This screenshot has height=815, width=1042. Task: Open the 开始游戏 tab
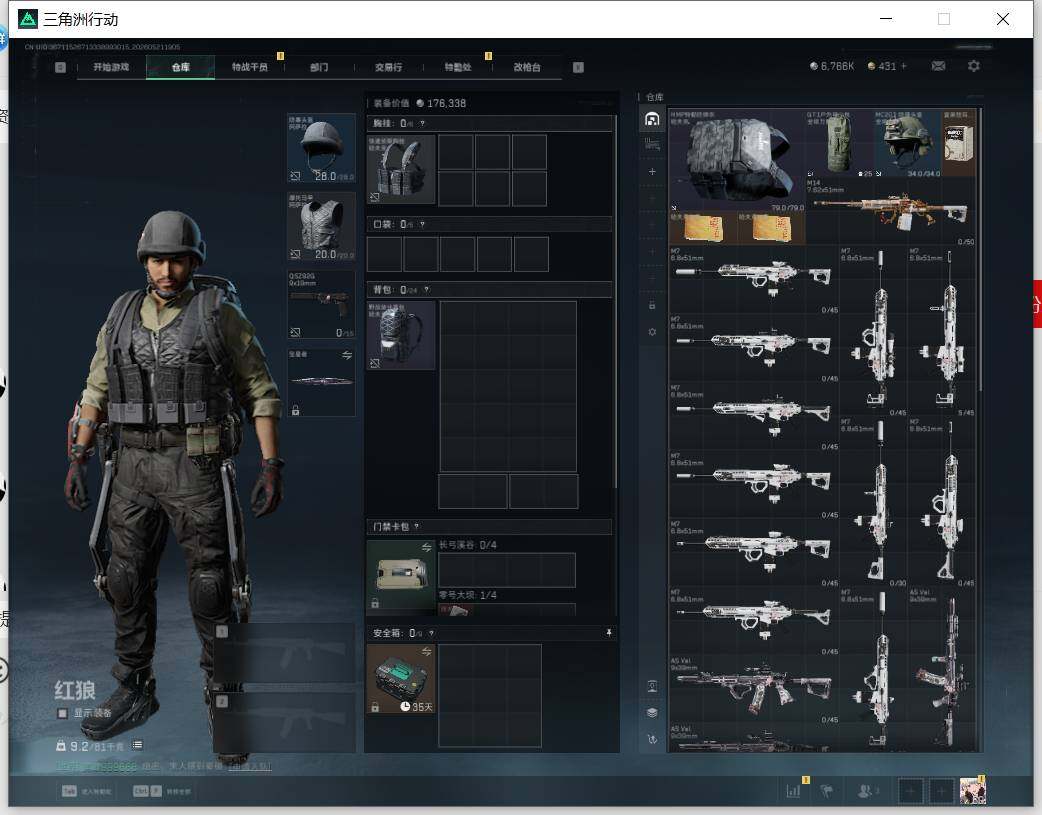[x=111, y=67]
